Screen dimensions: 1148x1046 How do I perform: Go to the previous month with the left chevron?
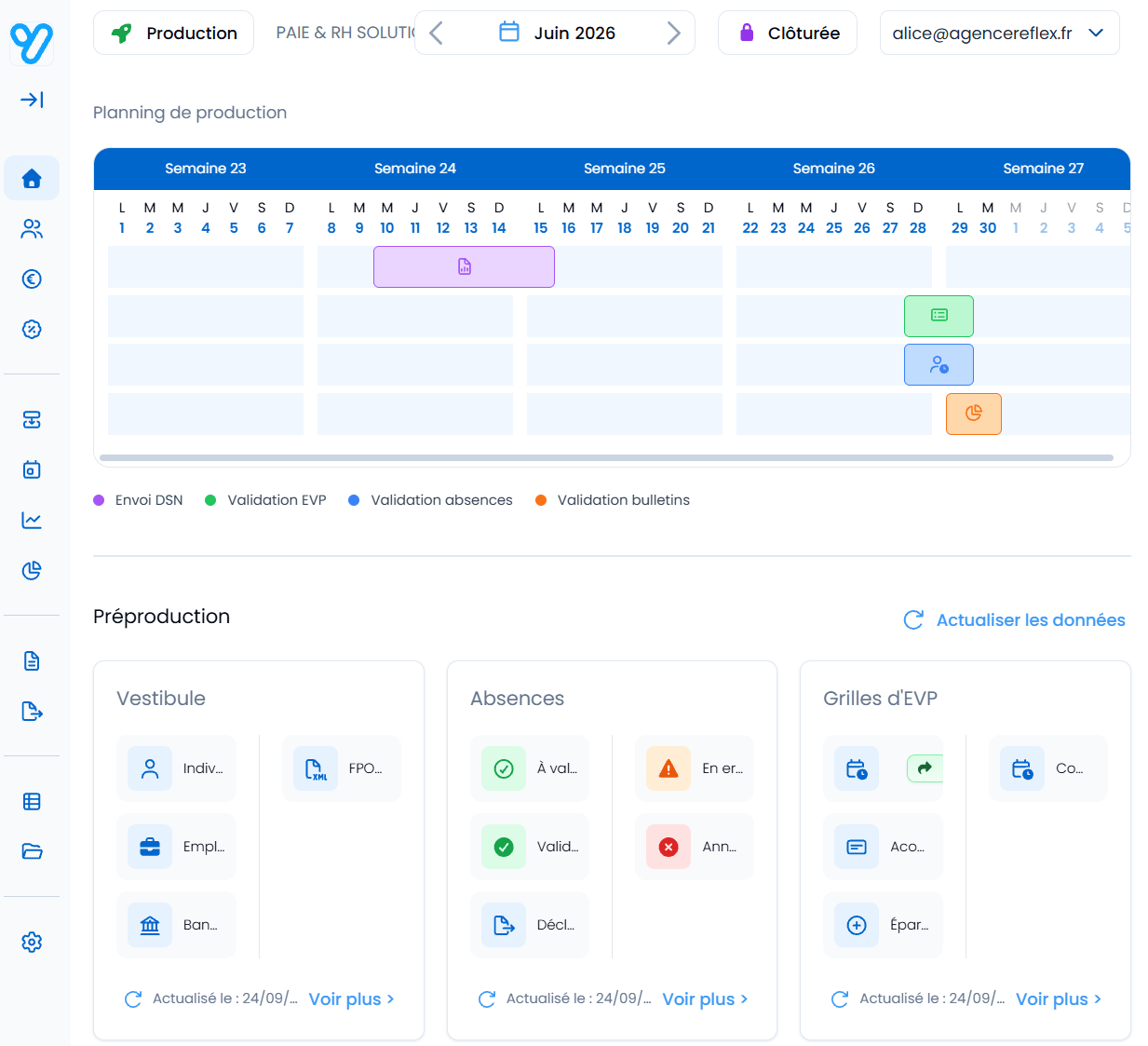(436, 34)
